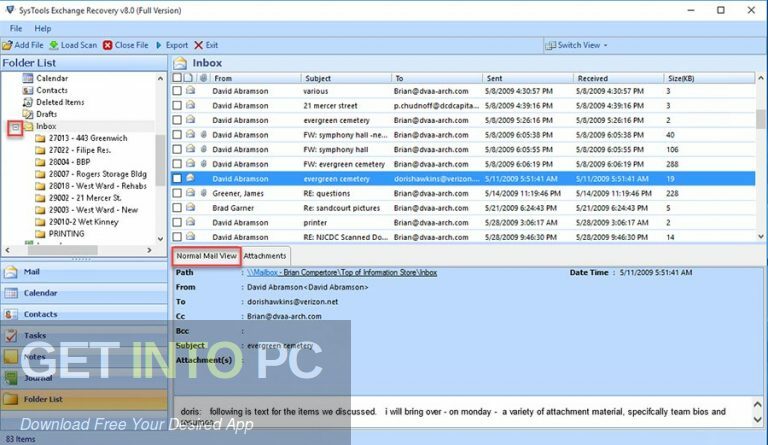Open the Mail navigation button
The width and height of the screenshot is (768, 445).
tap(84, 272)
